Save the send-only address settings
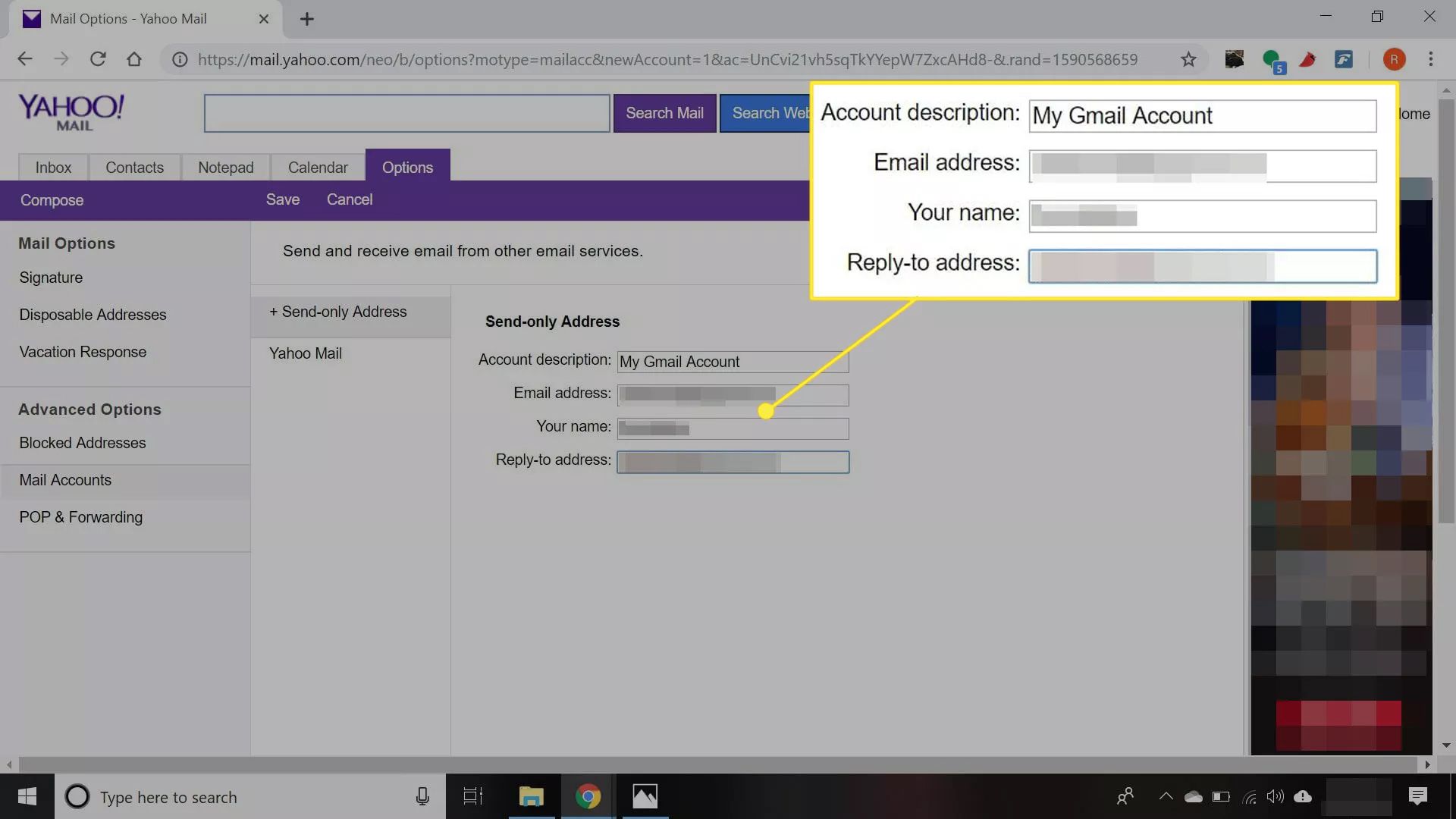 [x=283, y=199]
